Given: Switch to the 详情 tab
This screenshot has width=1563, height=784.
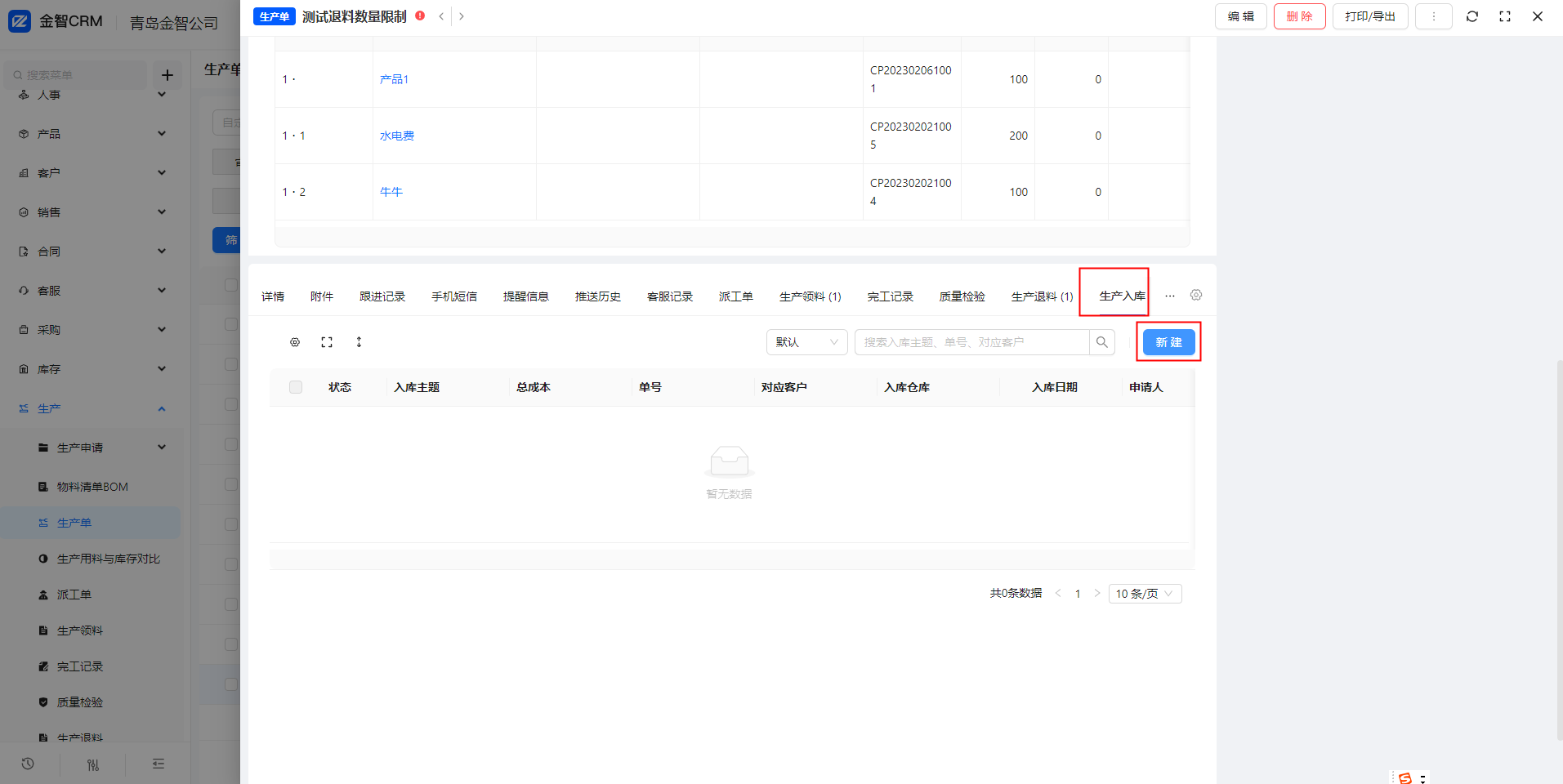Looking at the screenshot, I should pyautogui.click(x=273, y=296).
